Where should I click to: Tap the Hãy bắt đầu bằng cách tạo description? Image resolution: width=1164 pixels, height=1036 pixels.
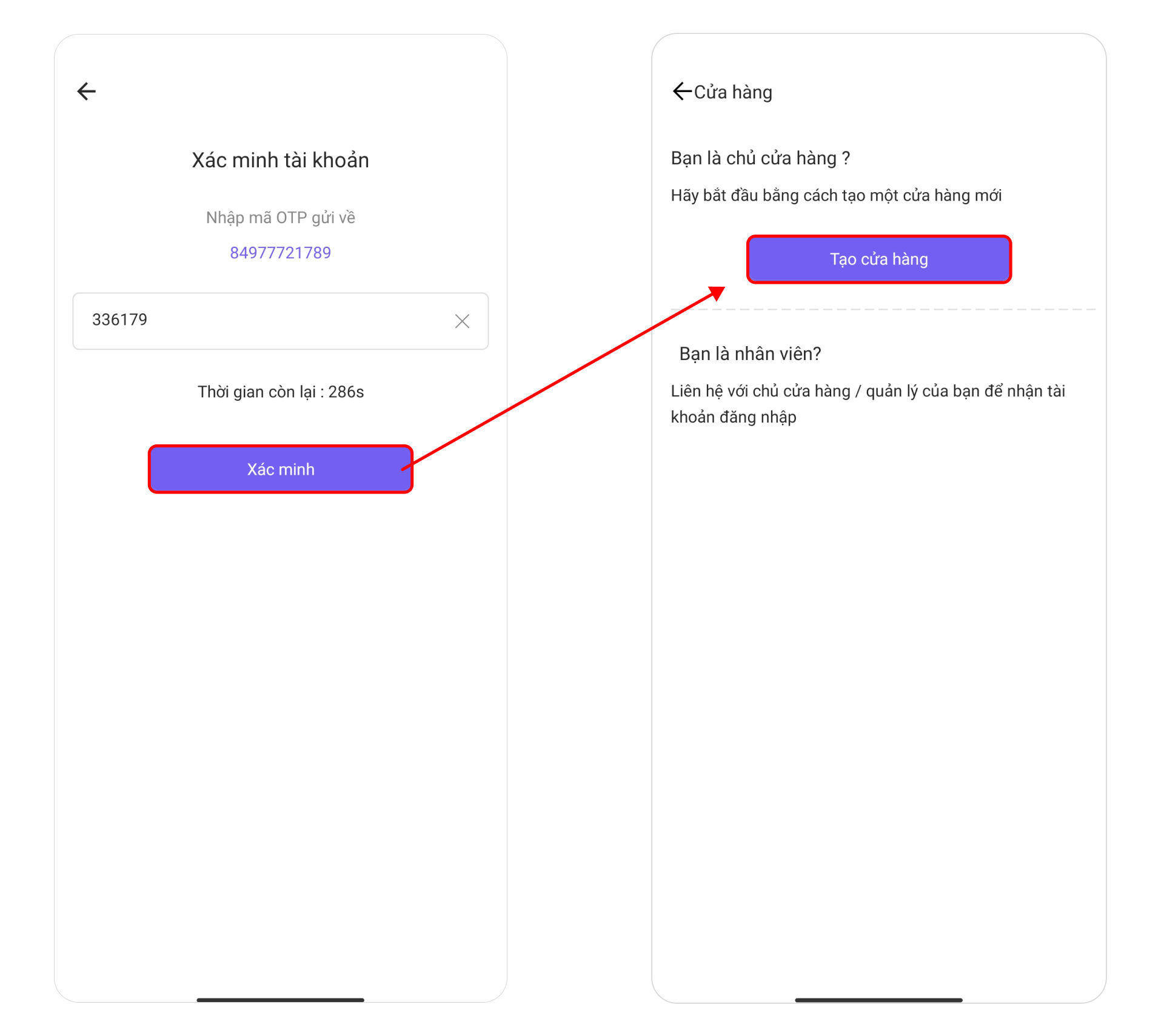click(836, 195)
